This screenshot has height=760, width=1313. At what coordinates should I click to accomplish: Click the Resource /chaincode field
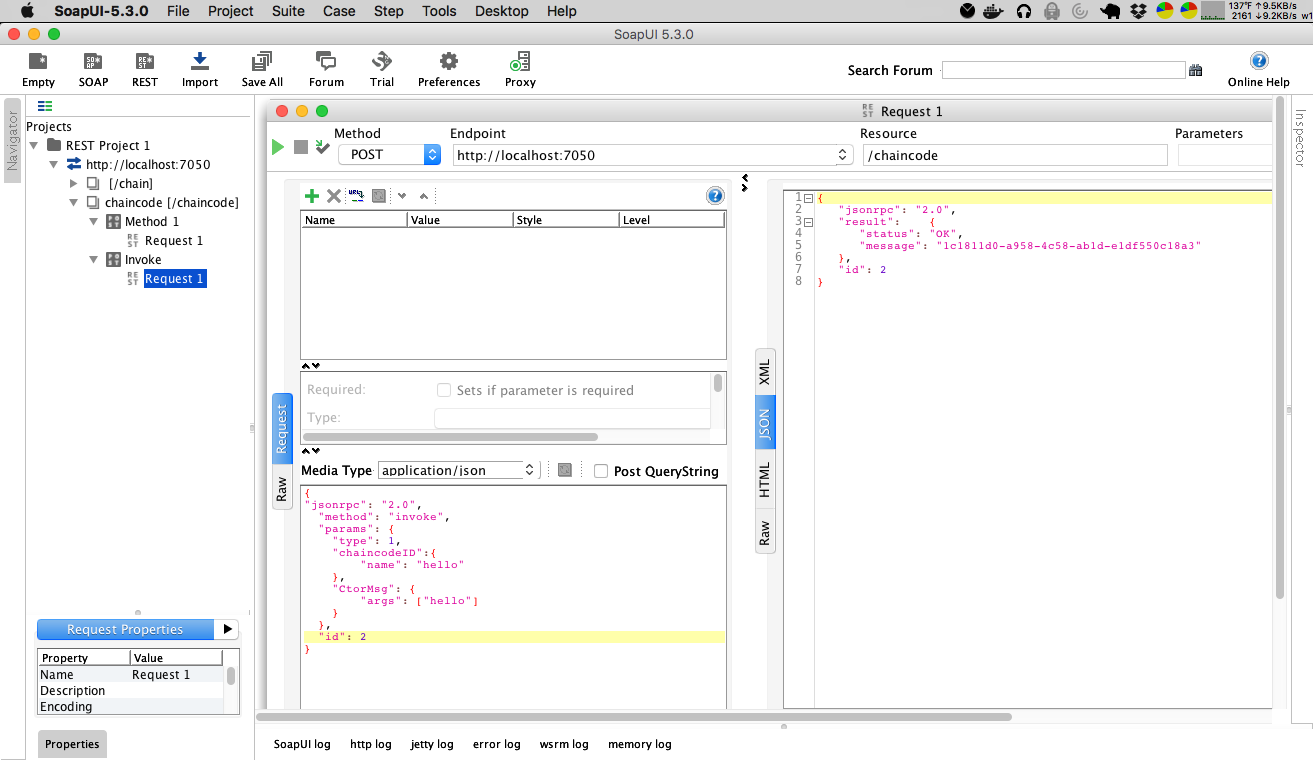1014,155
